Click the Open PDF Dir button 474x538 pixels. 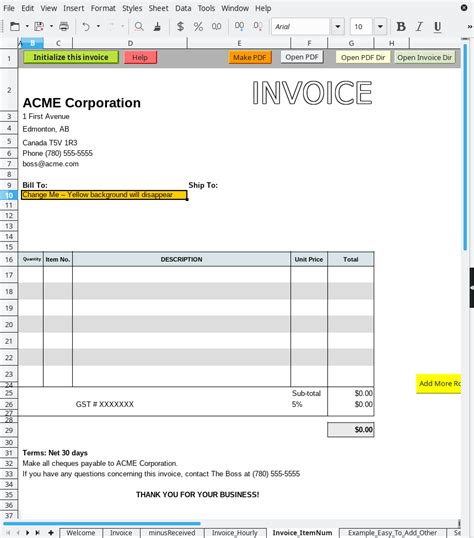pos(363,57)
